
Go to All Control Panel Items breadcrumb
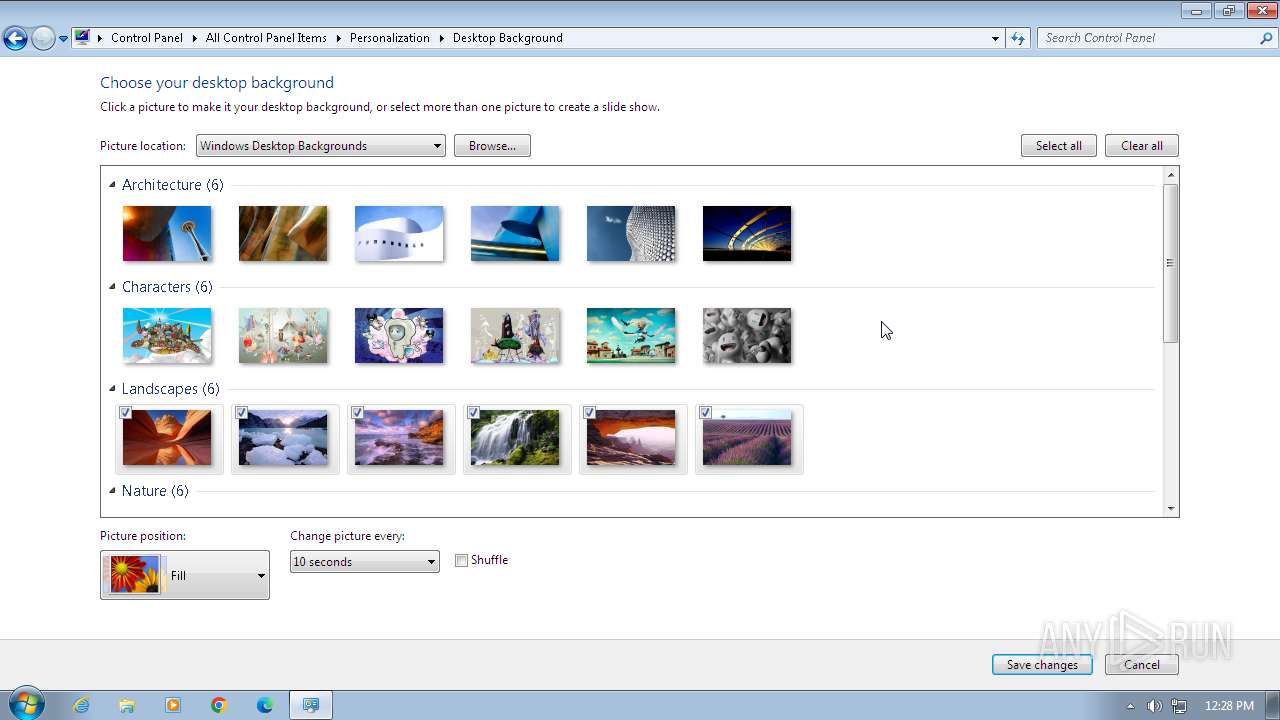coord(266,38)
